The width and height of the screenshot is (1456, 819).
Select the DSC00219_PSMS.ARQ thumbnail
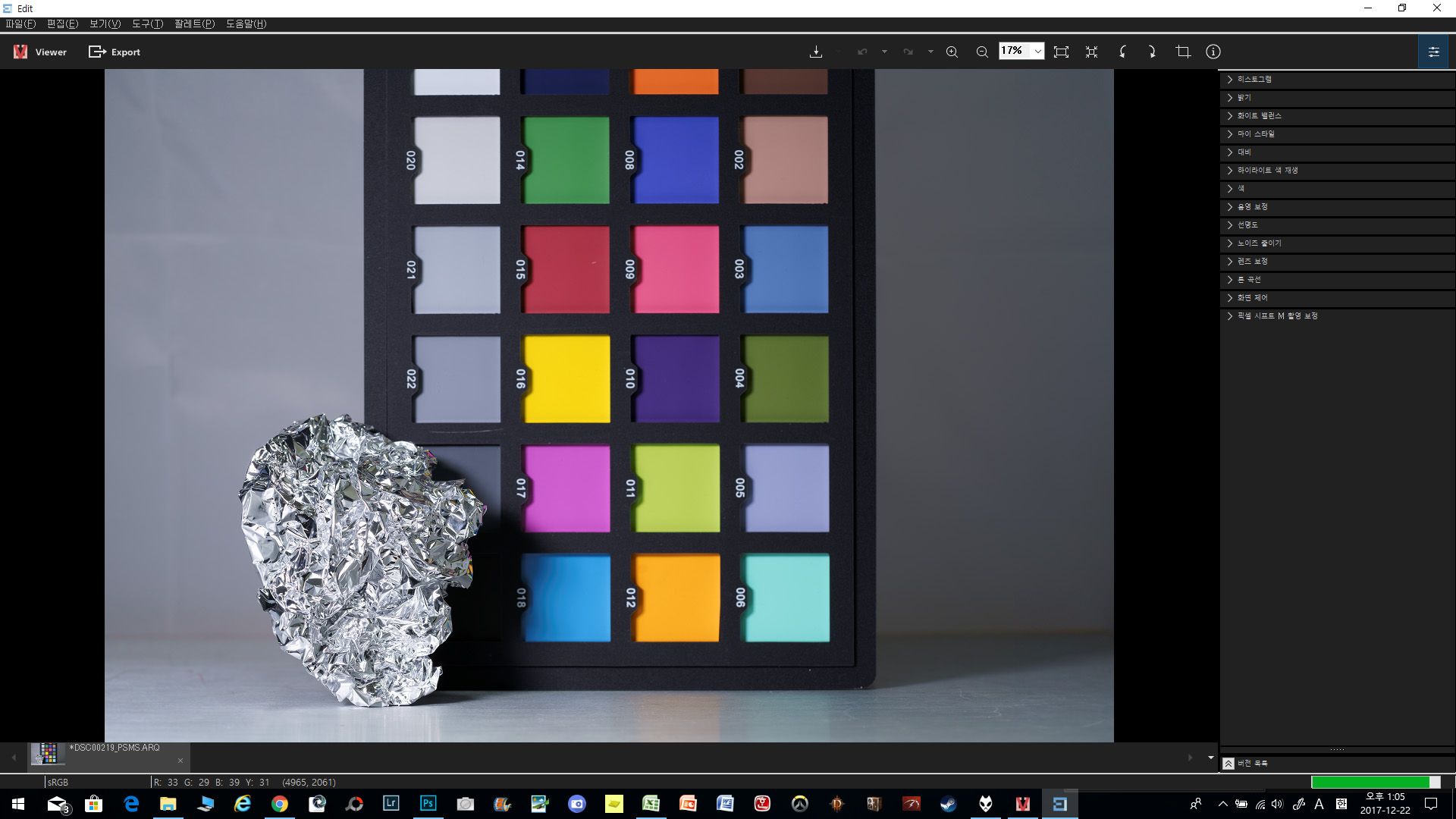pyautogui.click(x=49, y=753)
